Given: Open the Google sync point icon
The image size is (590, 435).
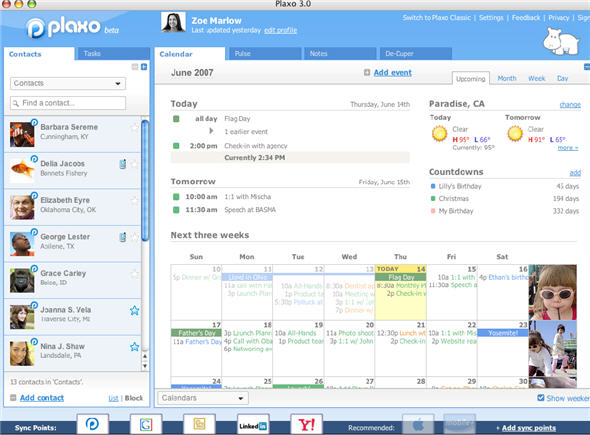Looking at the screenshot, I should pos(146,424).
